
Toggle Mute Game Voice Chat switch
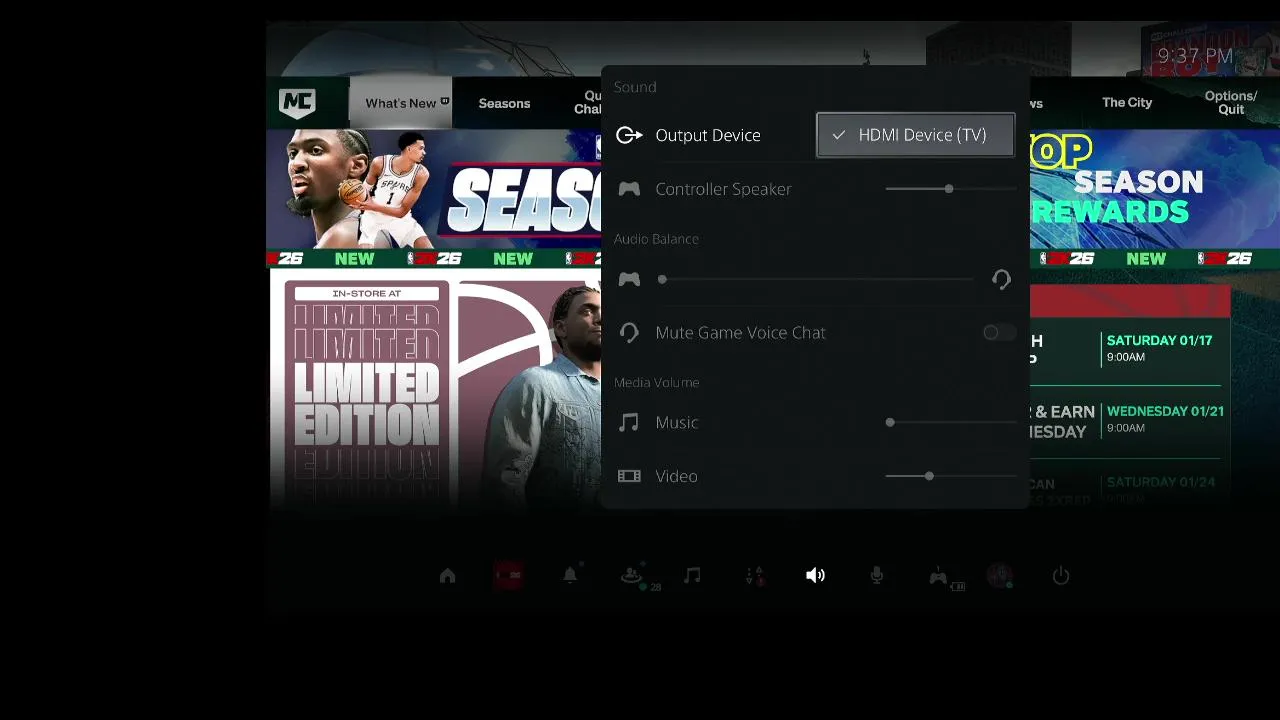click(x=998, y=333)
